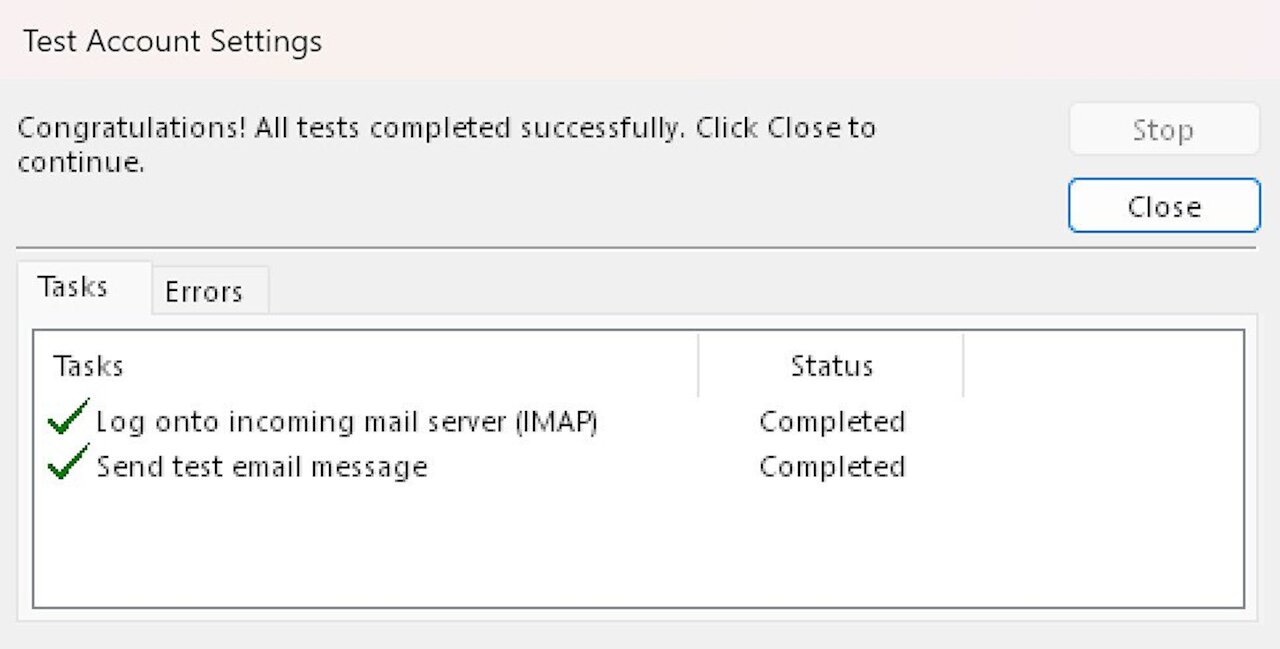1280x649 pixels.
Task: Click the divider between Tasks and Status columns
Action: click(698, 366)
